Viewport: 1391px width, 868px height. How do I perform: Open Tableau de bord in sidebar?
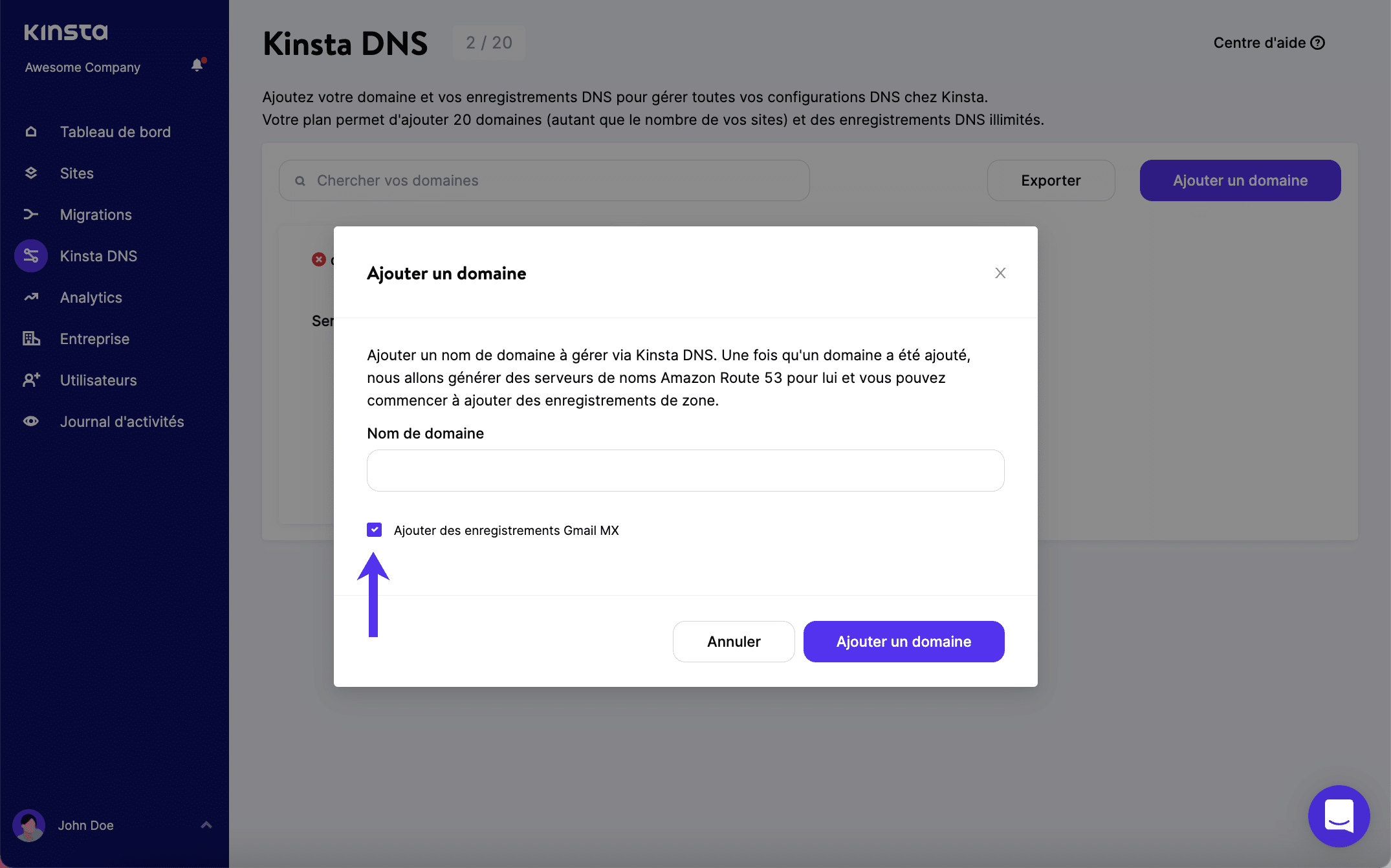pyautogui.click(x=115, y=132)
